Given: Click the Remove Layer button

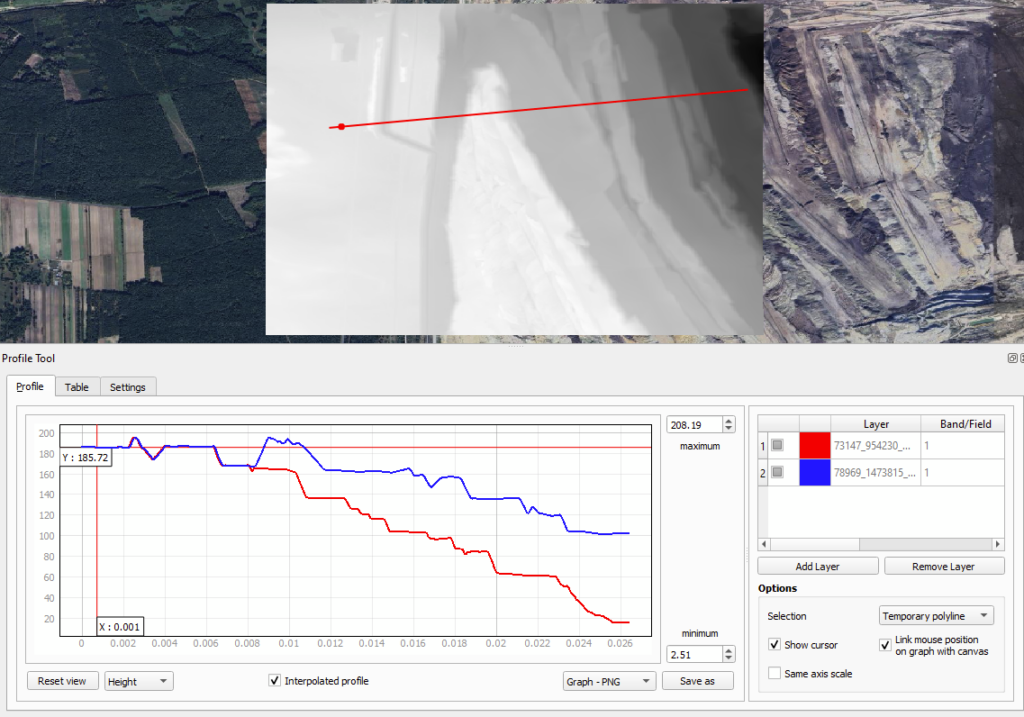Looking at the screenshot, I should click(x=944, y=566).
